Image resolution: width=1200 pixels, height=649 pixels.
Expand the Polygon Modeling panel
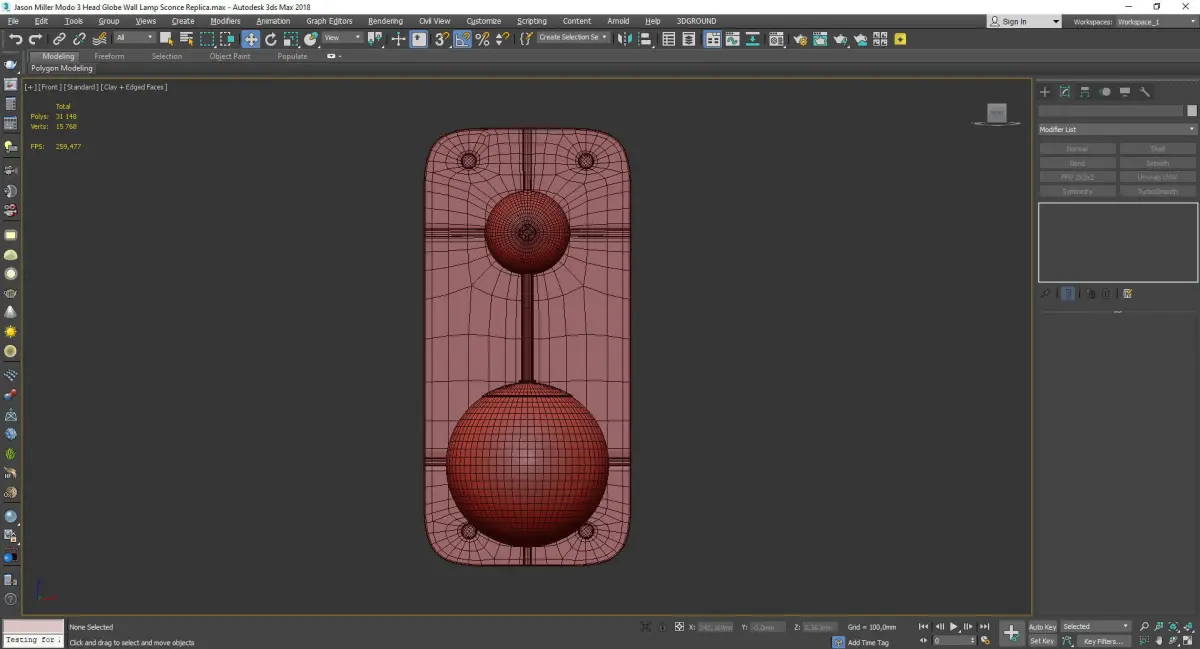62,68
